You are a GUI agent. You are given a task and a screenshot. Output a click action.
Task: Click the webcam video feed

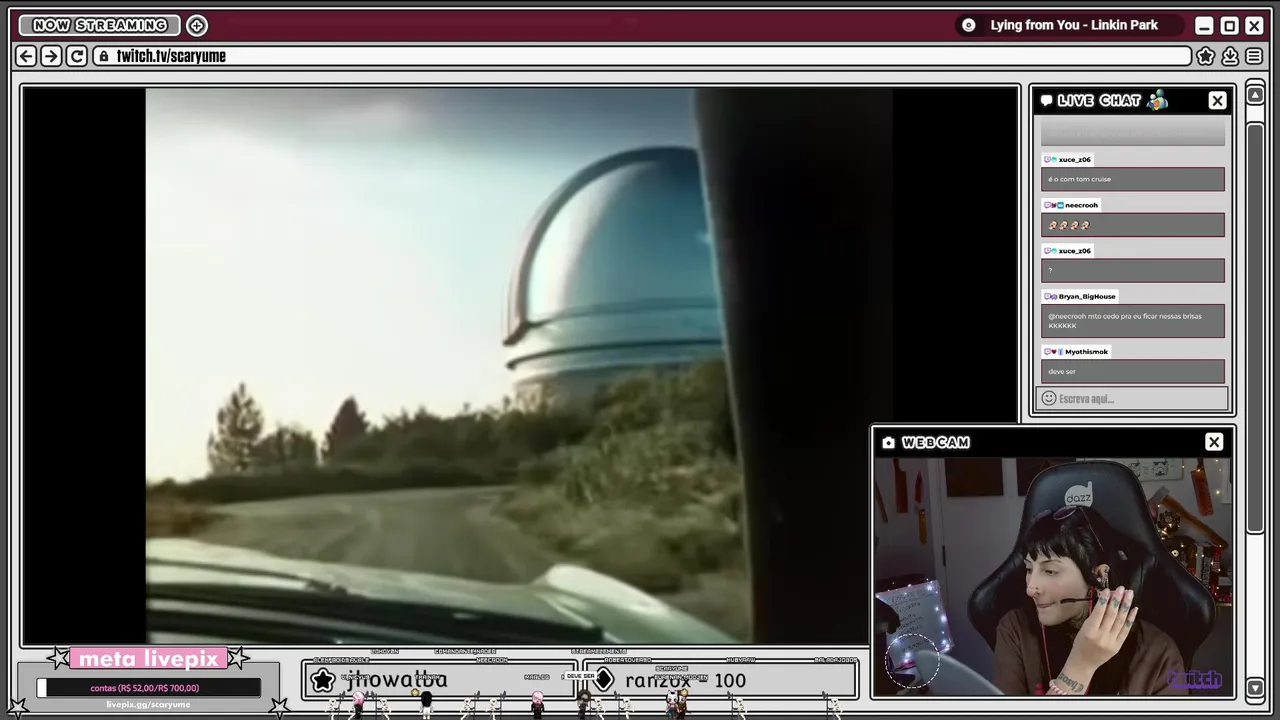click(x=1053, y=577)
